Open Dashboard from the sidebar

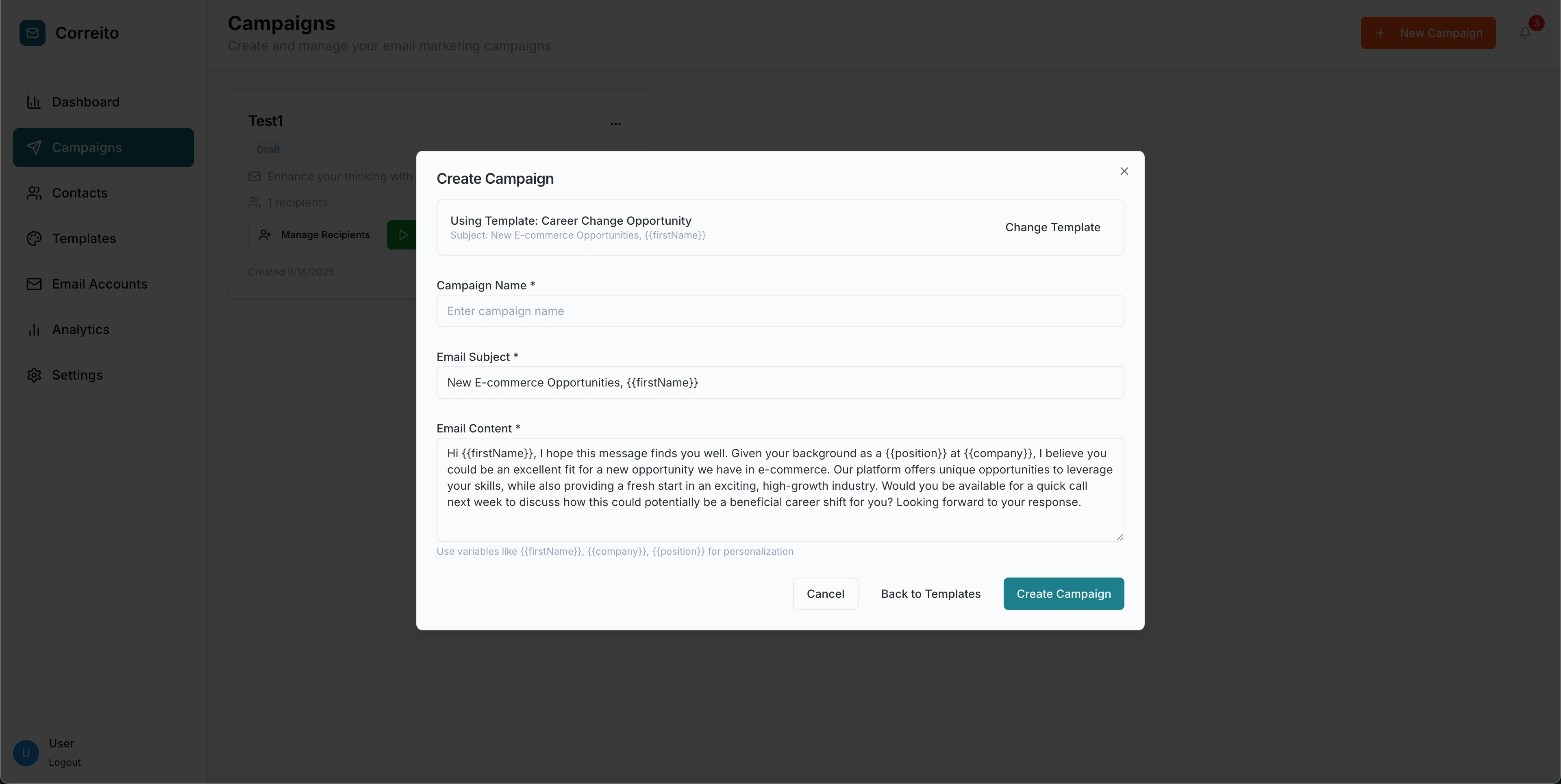[85, 102]
